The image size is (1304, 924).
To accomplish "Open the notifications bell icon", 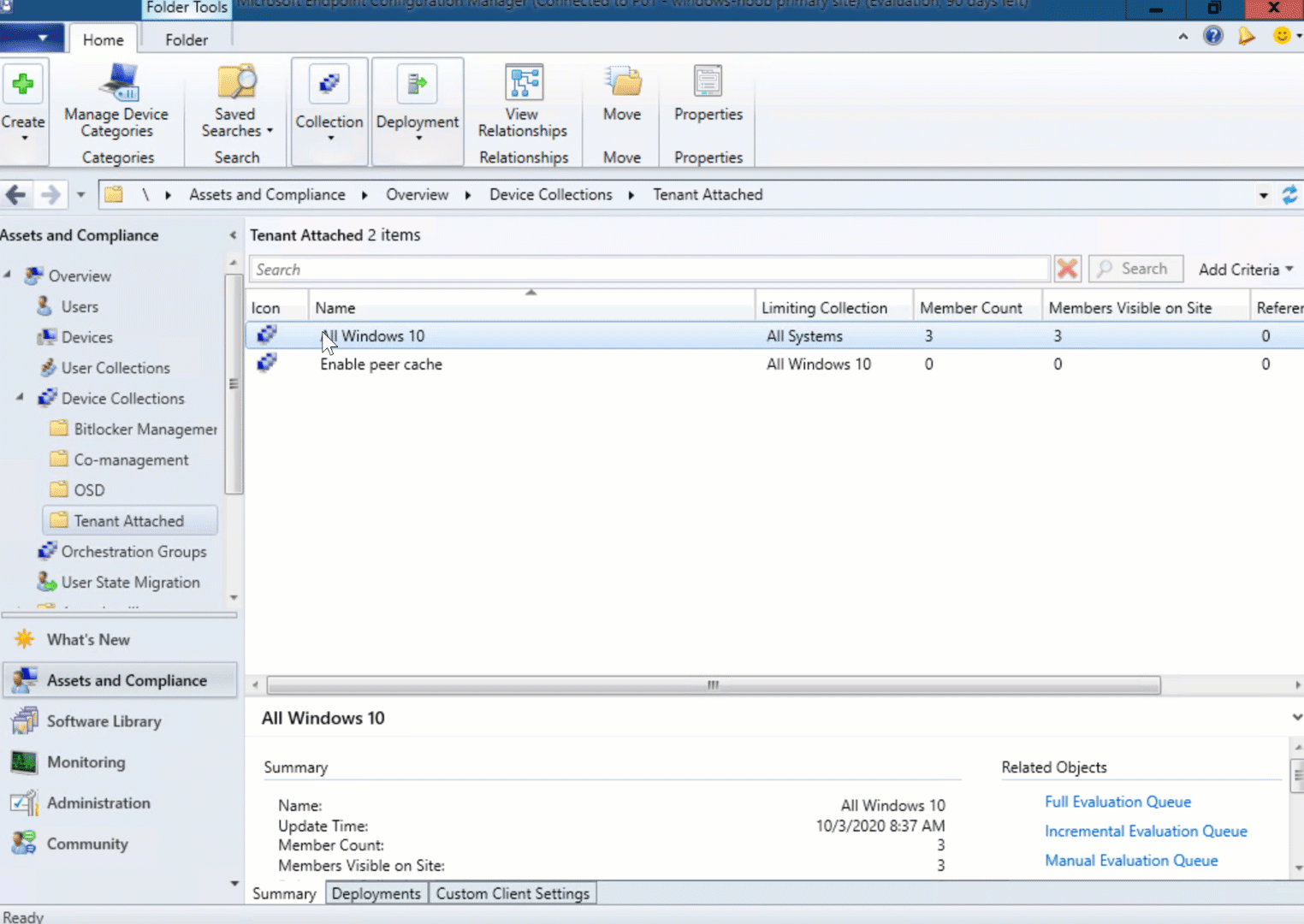I will pos(1247,36).
